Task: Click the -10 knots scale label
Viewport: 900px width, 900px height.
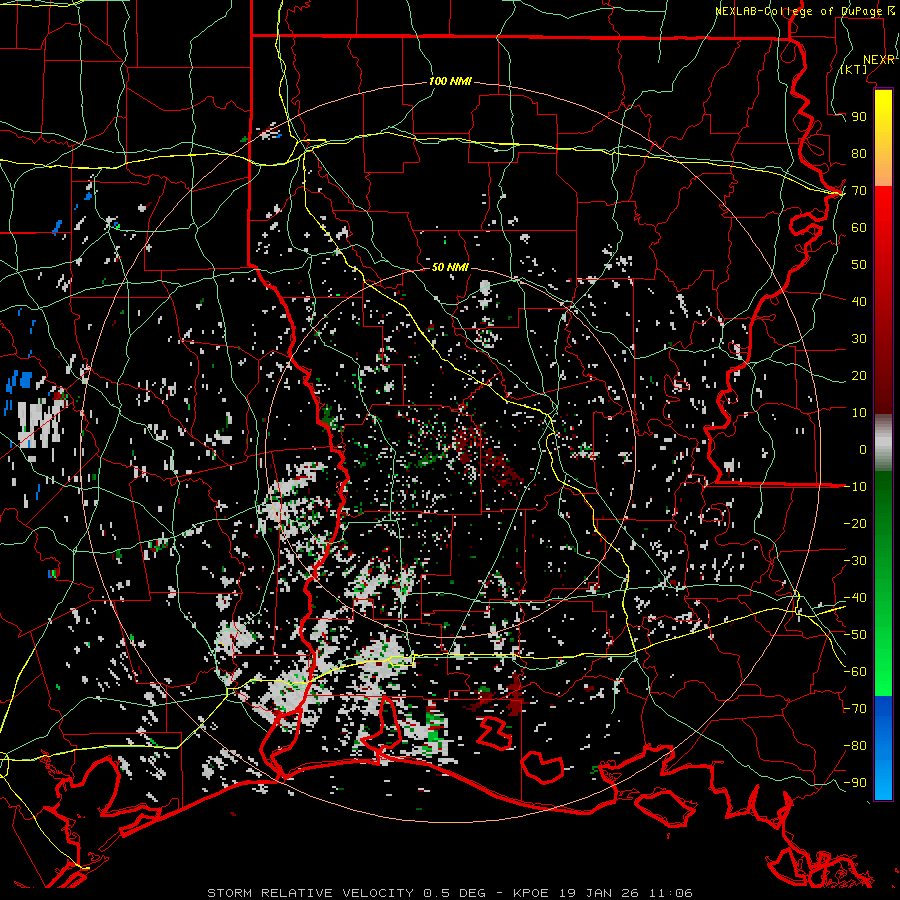Action: point(855,487)
